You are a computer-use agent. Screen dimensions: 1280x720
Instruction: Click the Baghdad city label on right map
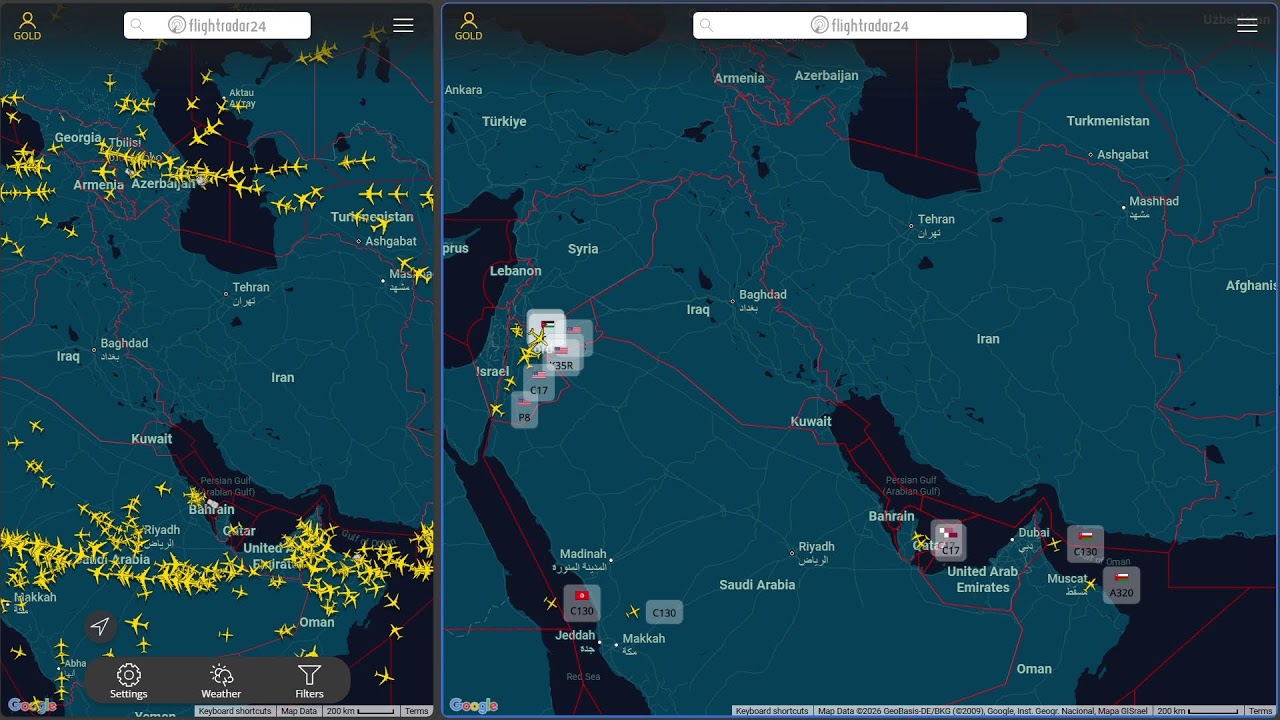pos(763,294)
